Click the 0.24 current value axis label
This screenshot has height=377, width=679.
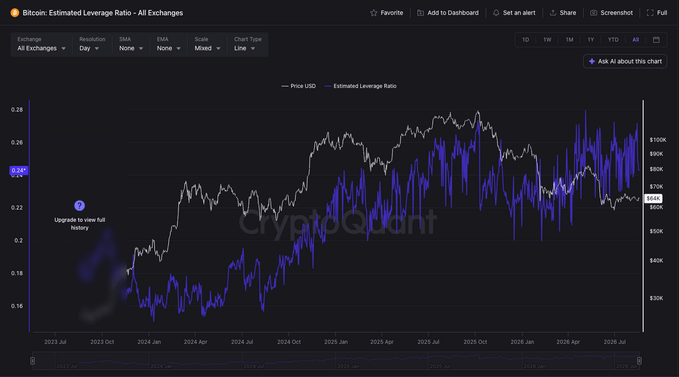[x=19, y=171]
